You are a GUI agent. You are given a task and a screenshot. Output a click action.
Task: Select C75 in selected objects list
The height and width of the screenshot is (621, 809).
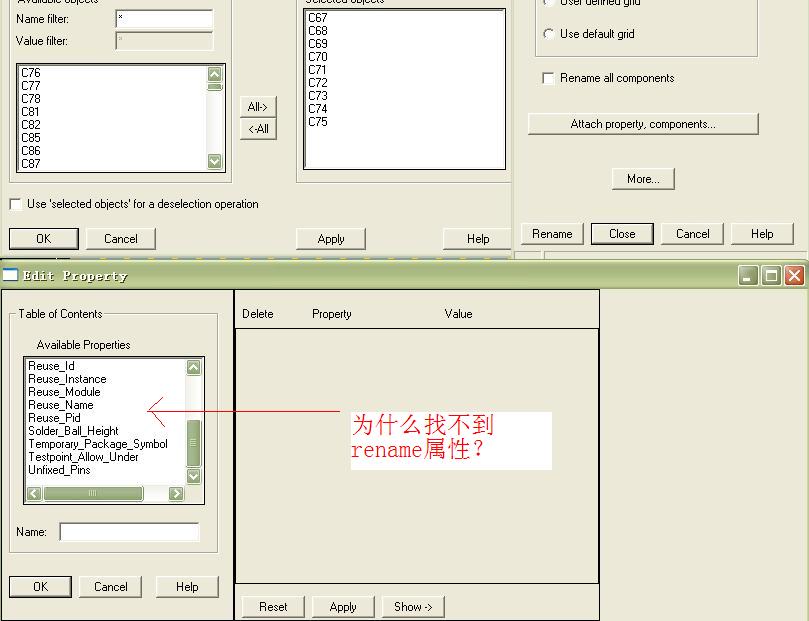[318, 122]
